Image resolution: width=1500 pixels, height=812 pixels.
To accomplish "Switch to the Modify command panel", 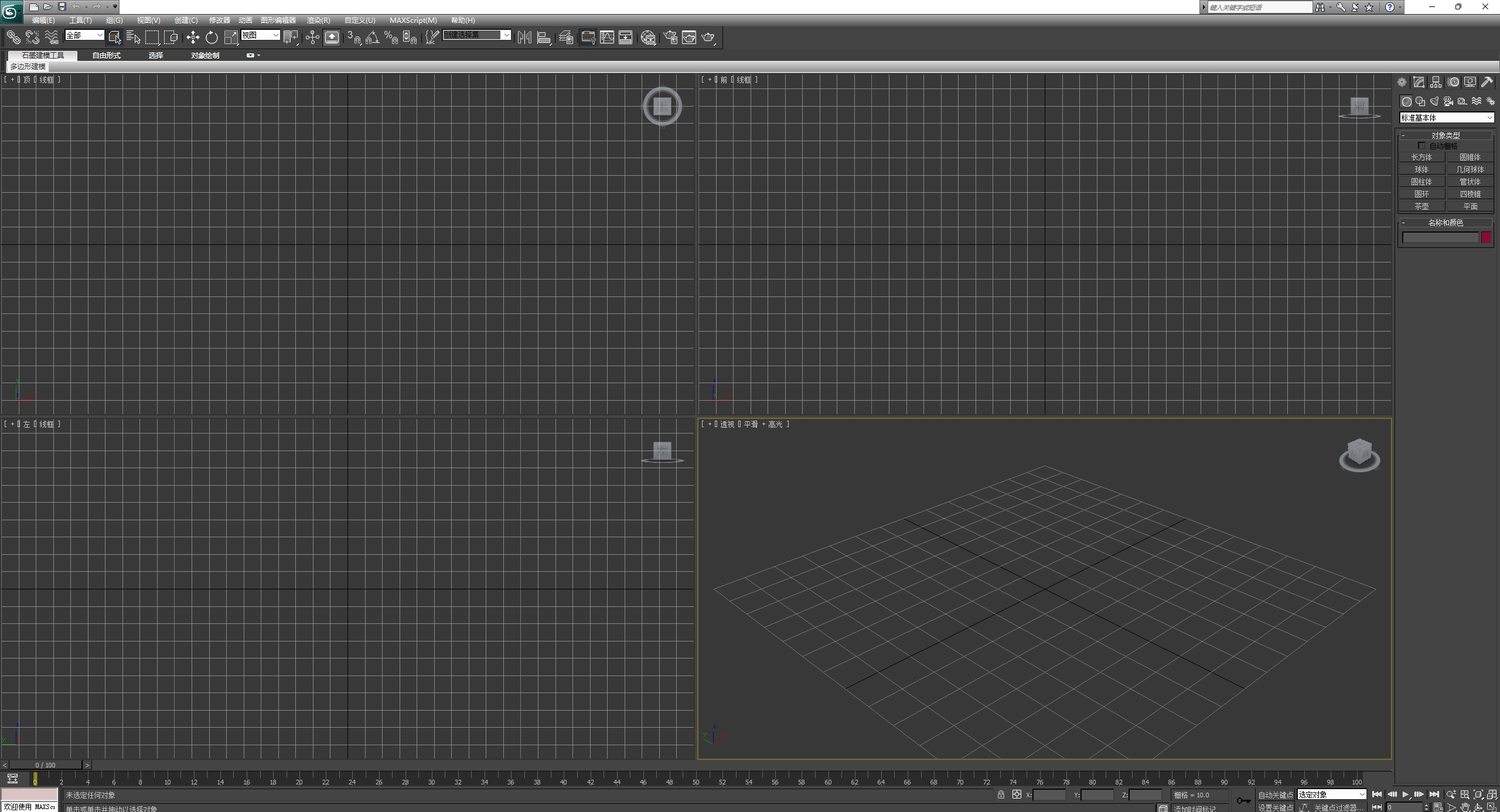I will 1419,82.
